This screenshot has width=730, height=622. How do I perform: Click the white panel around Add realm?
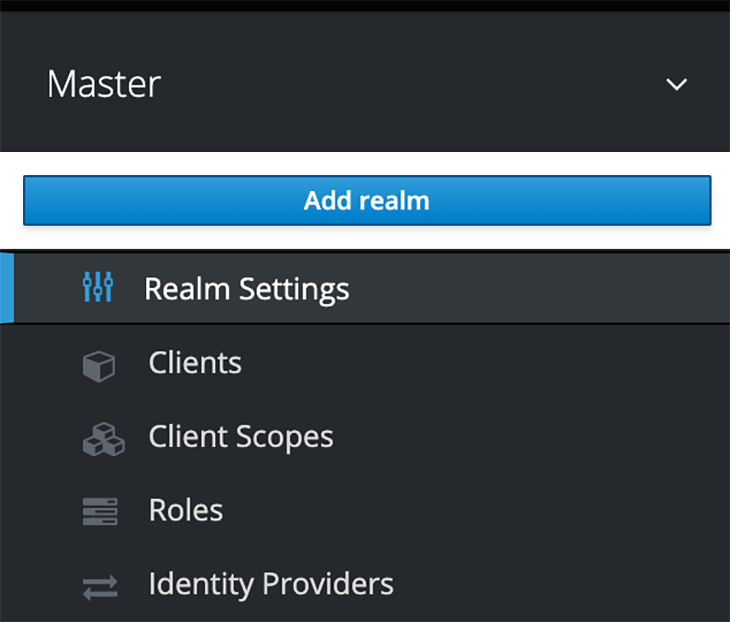(x=365, y=237)
